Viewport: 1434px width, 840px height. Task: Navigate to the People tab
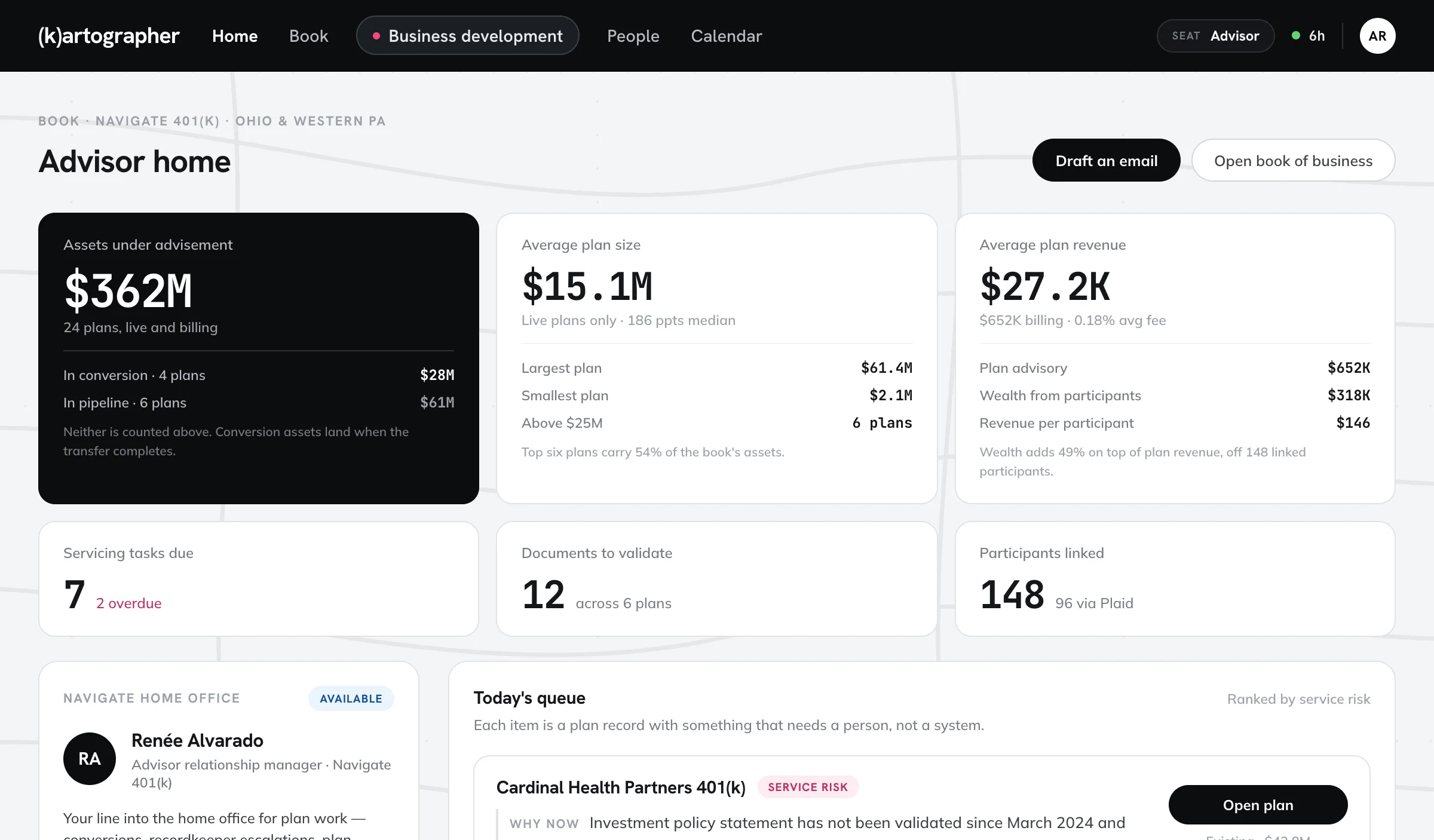(x=633, y=36)
